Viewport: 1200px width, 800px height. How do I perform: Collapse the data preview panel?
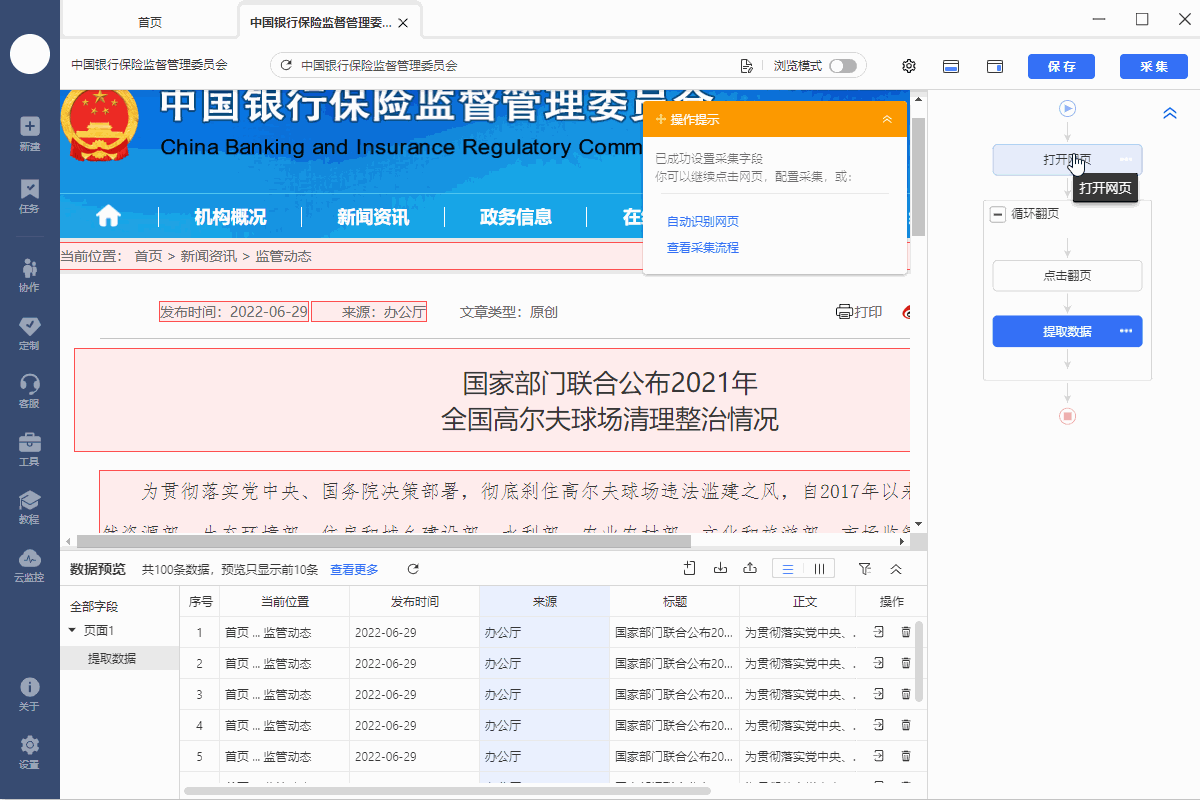(896, 569)
